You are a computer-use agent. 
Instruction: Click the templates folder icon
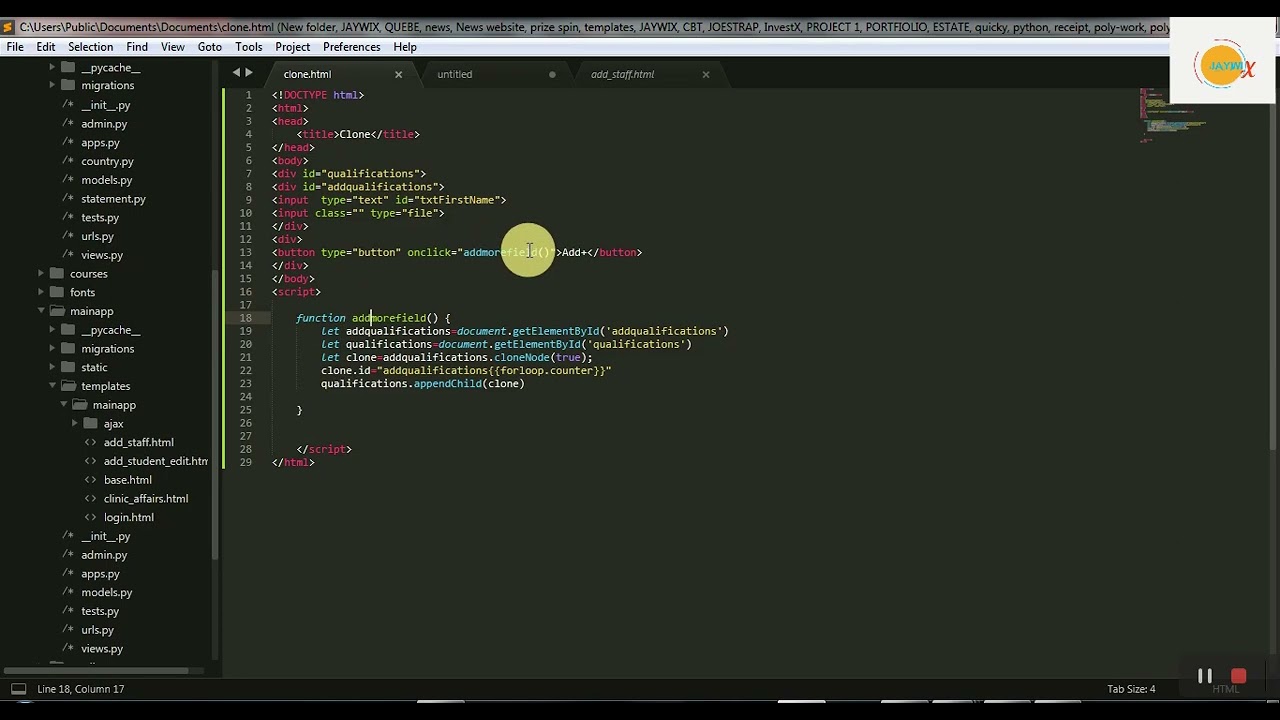point(68,386)
